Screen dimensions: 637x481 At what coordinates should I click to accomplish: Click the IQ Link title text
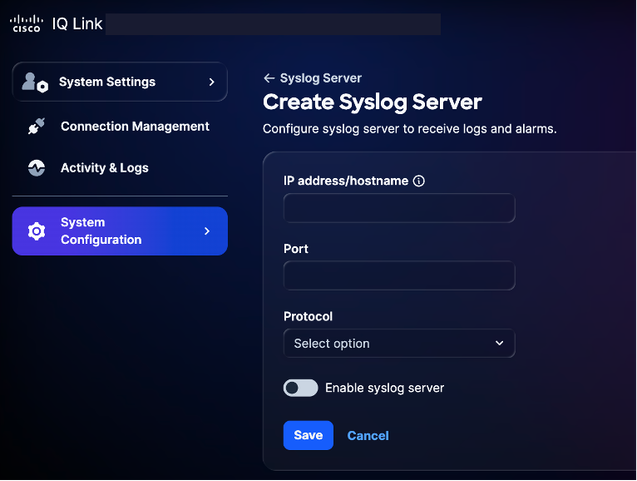click(x=77, y=24)
